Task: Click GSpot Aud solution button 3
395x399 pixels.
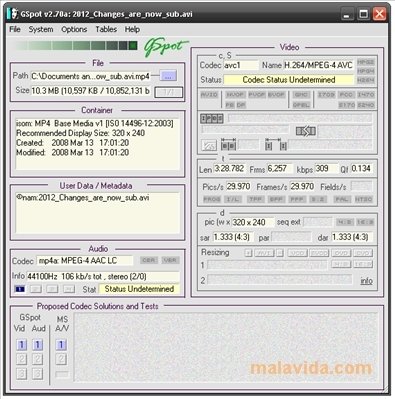Action: click(37, 373)
